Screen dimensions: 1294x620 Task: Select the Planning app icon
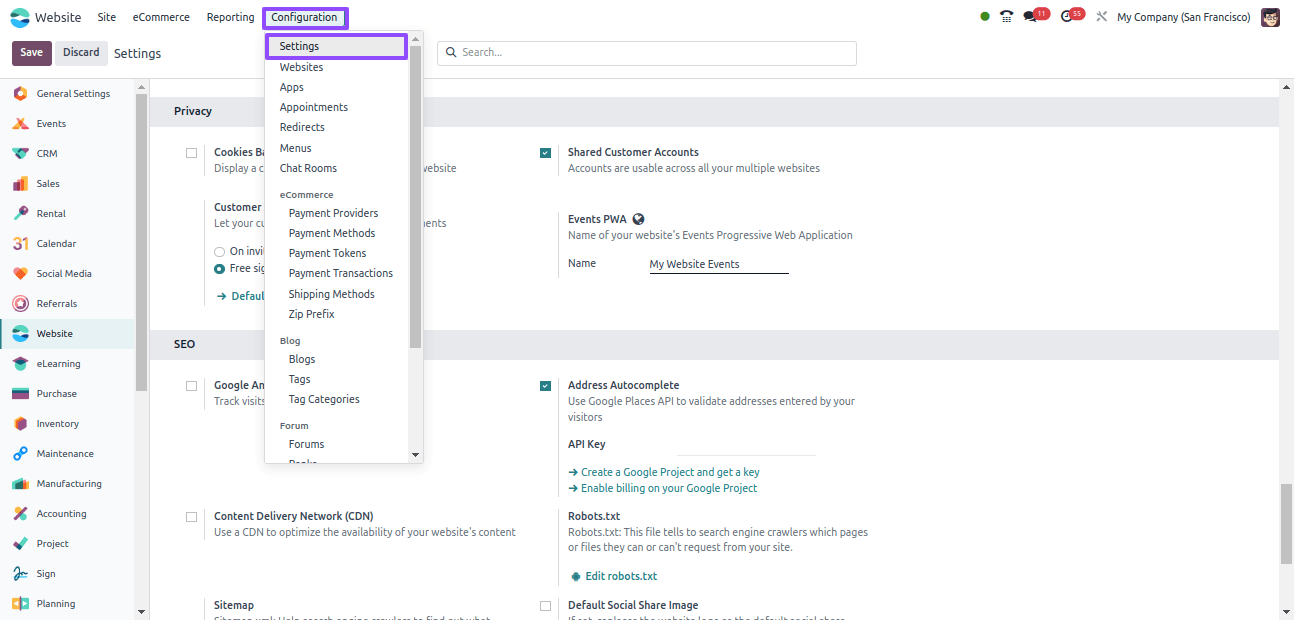(x=20, y=604)
